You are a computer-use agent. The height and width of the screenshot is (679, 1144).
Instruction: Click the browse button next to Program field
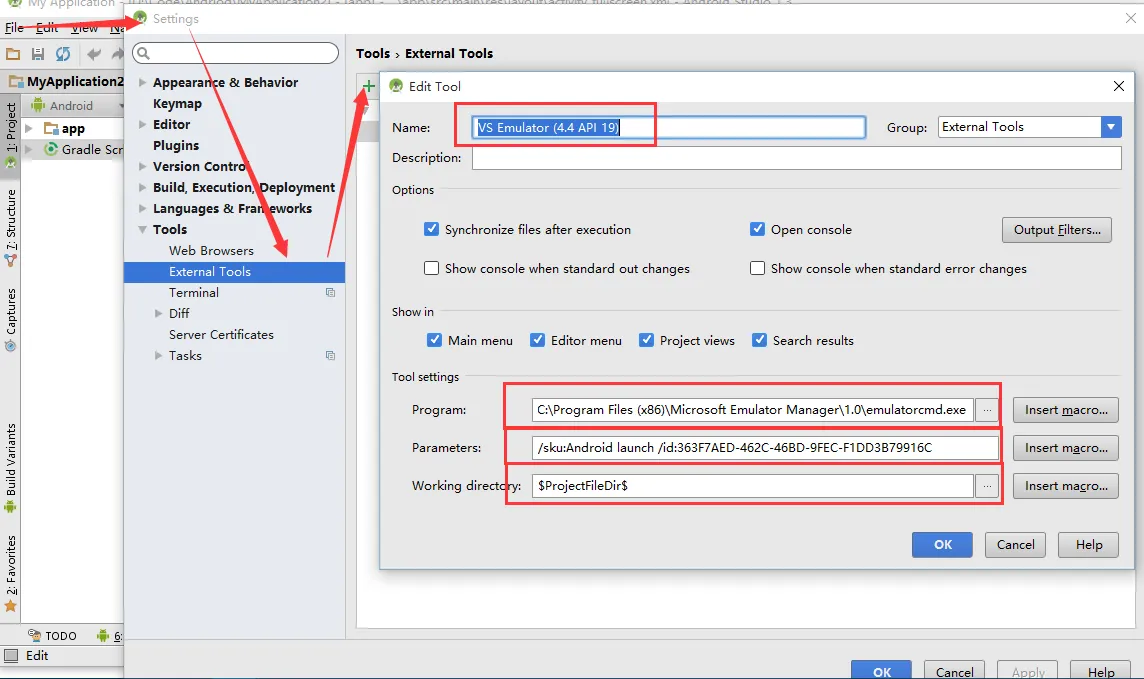(987, 410)
